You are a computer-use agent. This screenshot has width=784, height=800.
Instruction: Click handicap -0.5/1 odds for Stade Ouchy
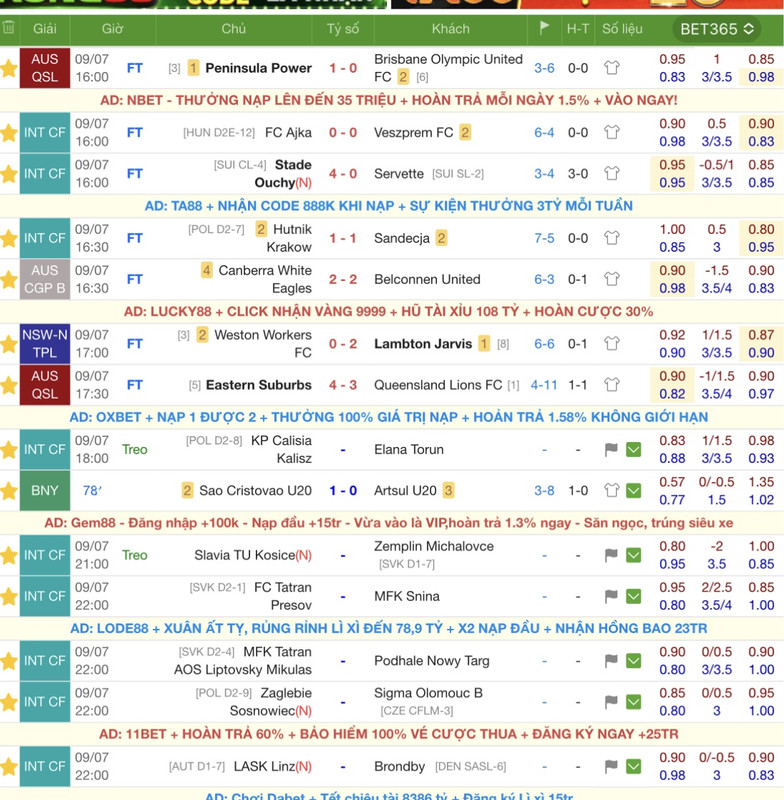point(717,165)
